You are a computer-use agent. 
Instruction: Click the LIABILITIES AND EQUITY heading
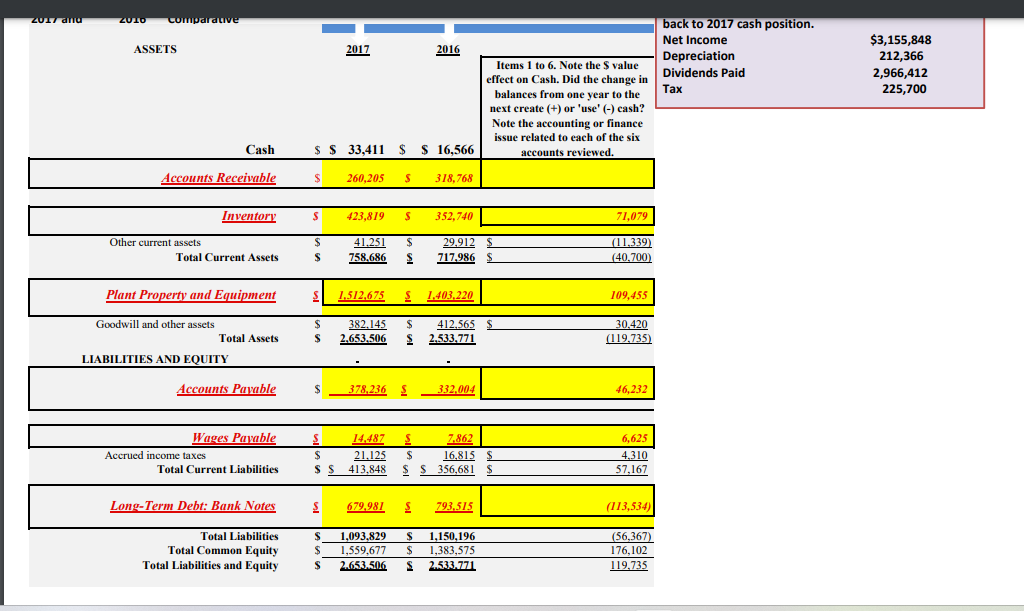[x=155, y=359]
